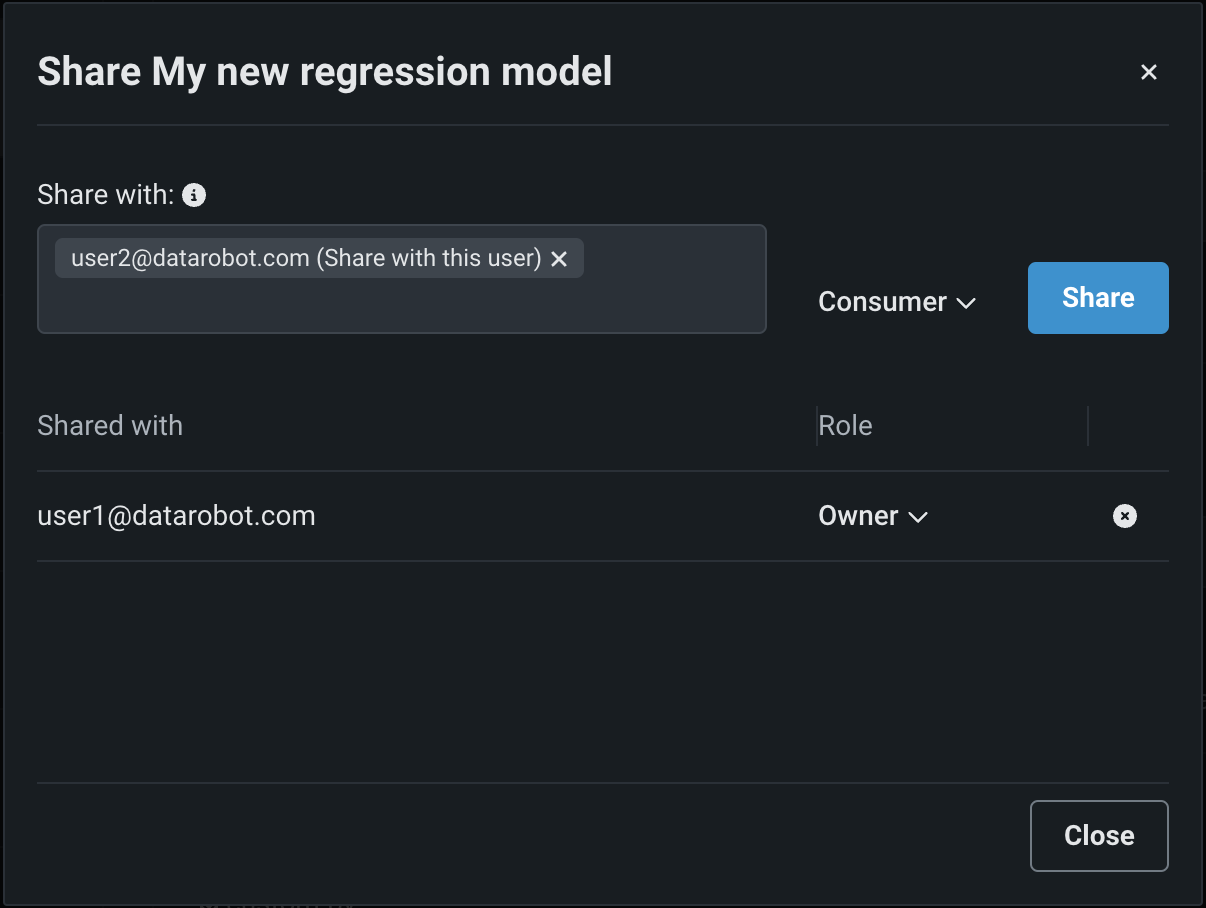Remove user1@datarobot.com from the shared list
1206x908 pixels.
[x=1124, y=516]
